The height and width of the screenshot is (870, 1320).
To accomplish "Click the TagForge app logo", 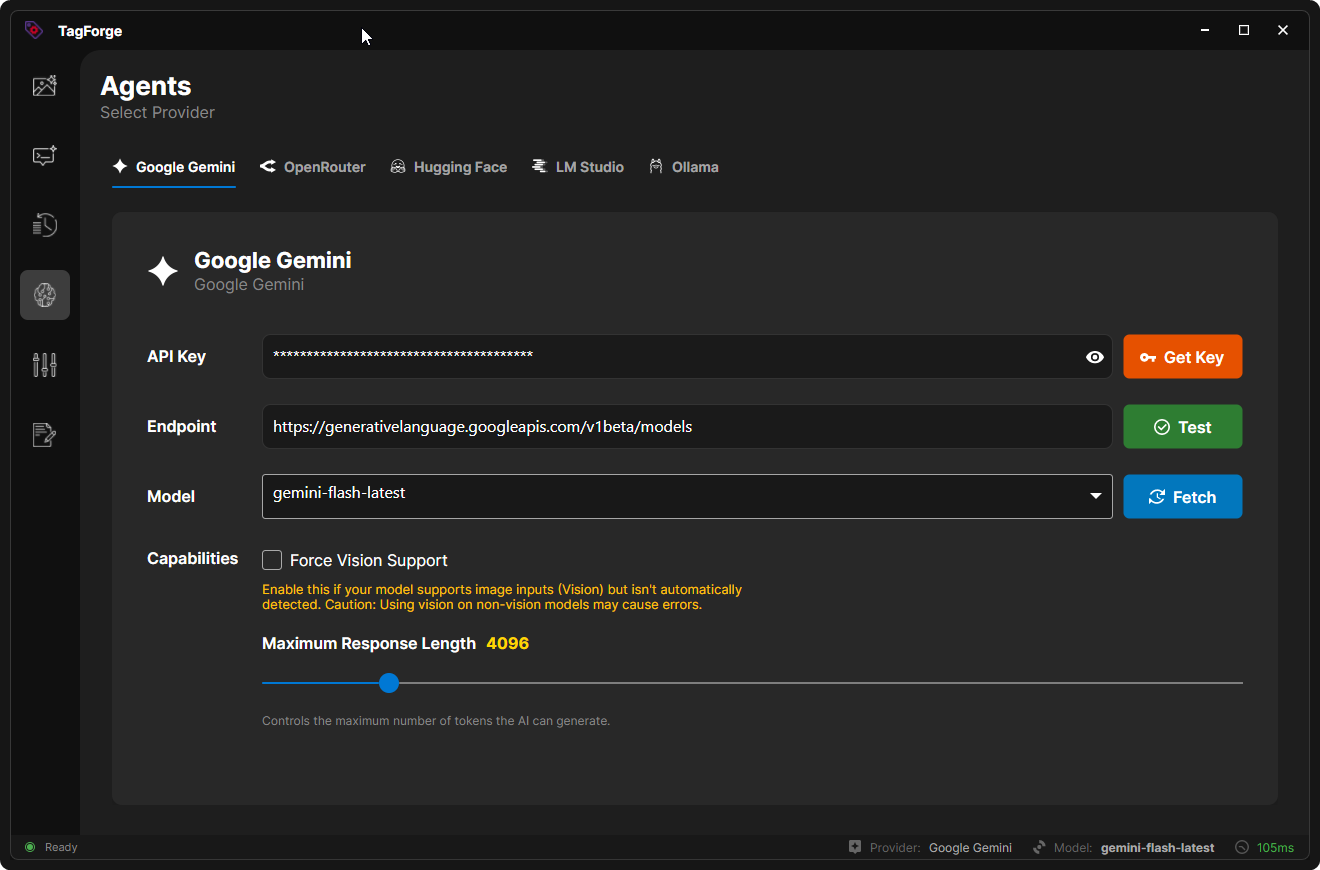I will [34, 30].
